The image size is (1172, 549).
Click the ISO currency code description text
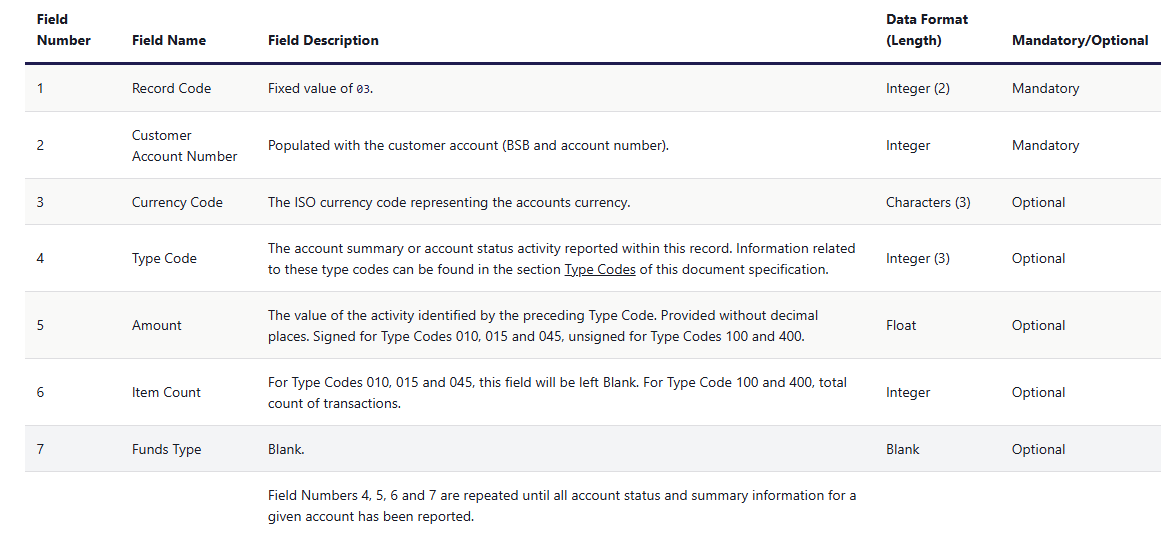tap(448, 202)
